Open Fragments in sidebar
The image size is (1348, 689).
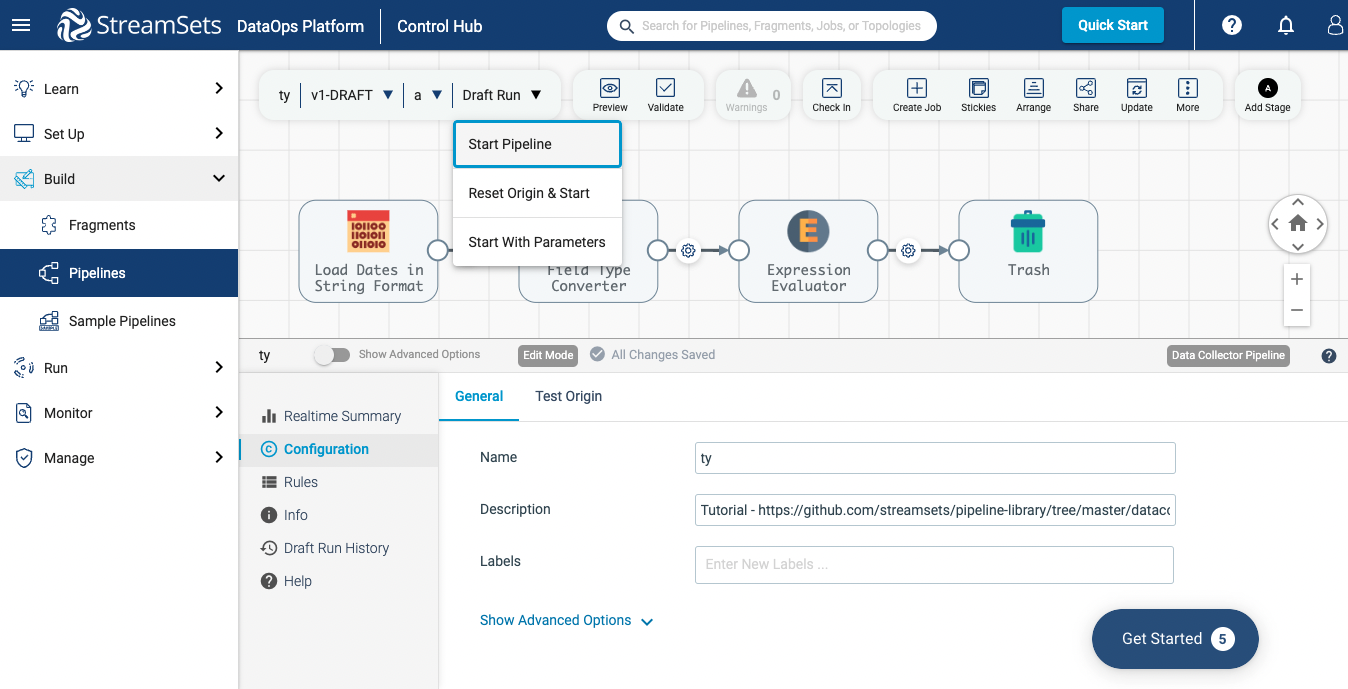(x=119, y=225)
